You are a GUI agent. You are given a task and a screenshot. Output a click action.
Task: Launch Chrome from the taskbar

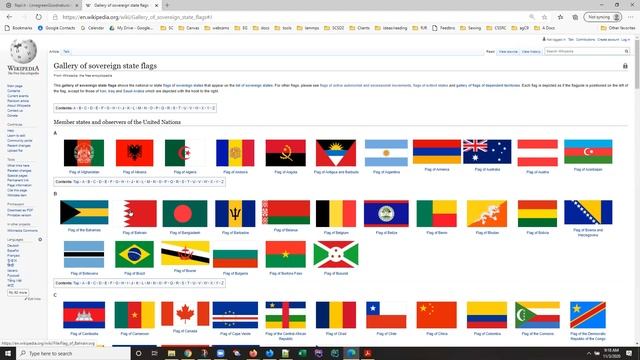187,353
